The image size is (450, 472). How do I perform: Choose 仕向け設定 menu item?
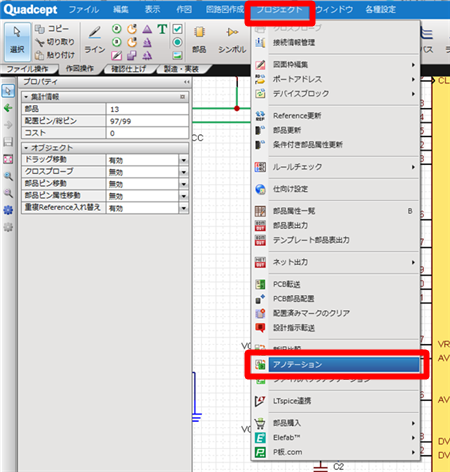(x=336, y=189)
